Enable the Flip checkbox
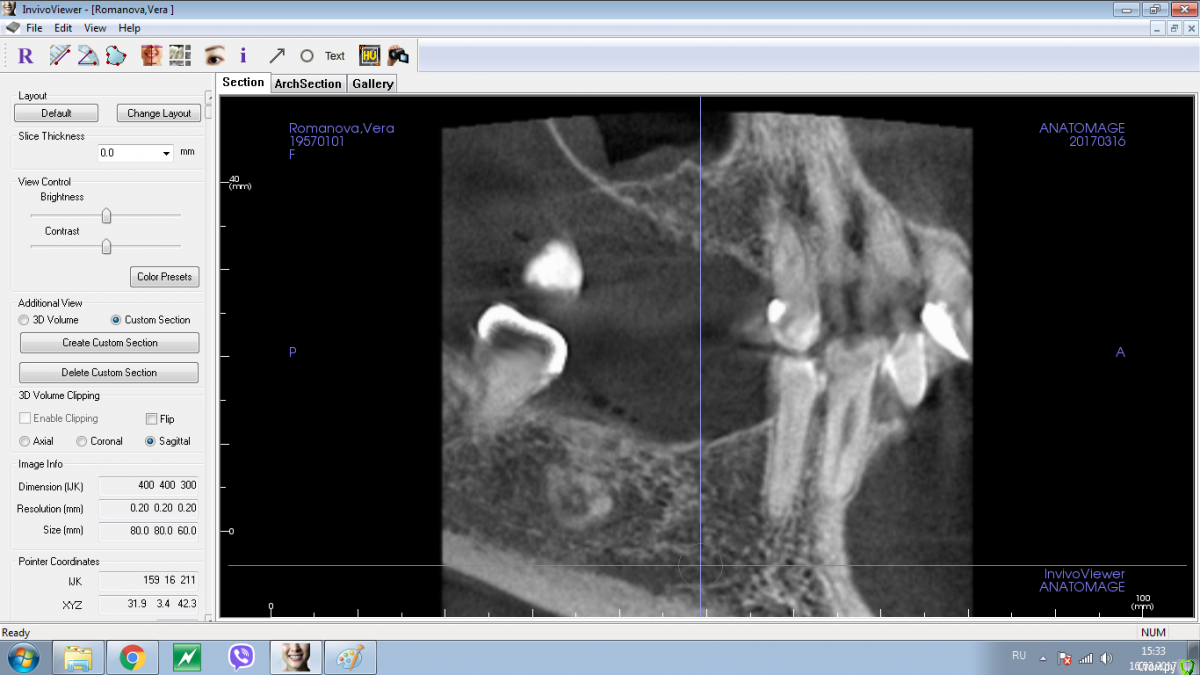The width and height of the screenshot is (1200, 675). pyautogui.click(x=152, y=419)
